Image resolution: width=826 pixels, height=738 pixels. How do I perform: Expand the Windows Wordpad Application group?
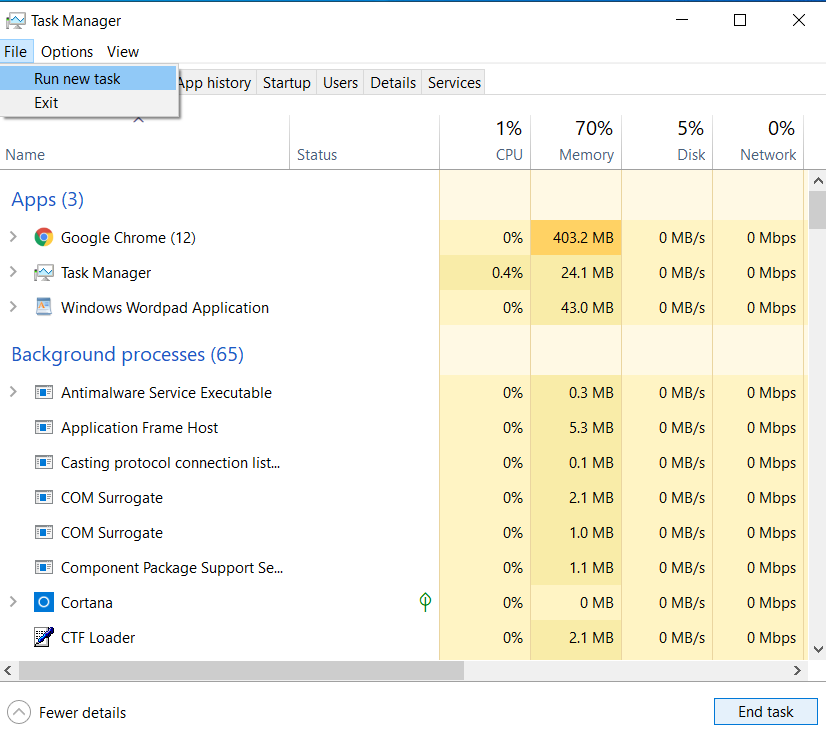(x=13, y=307)
